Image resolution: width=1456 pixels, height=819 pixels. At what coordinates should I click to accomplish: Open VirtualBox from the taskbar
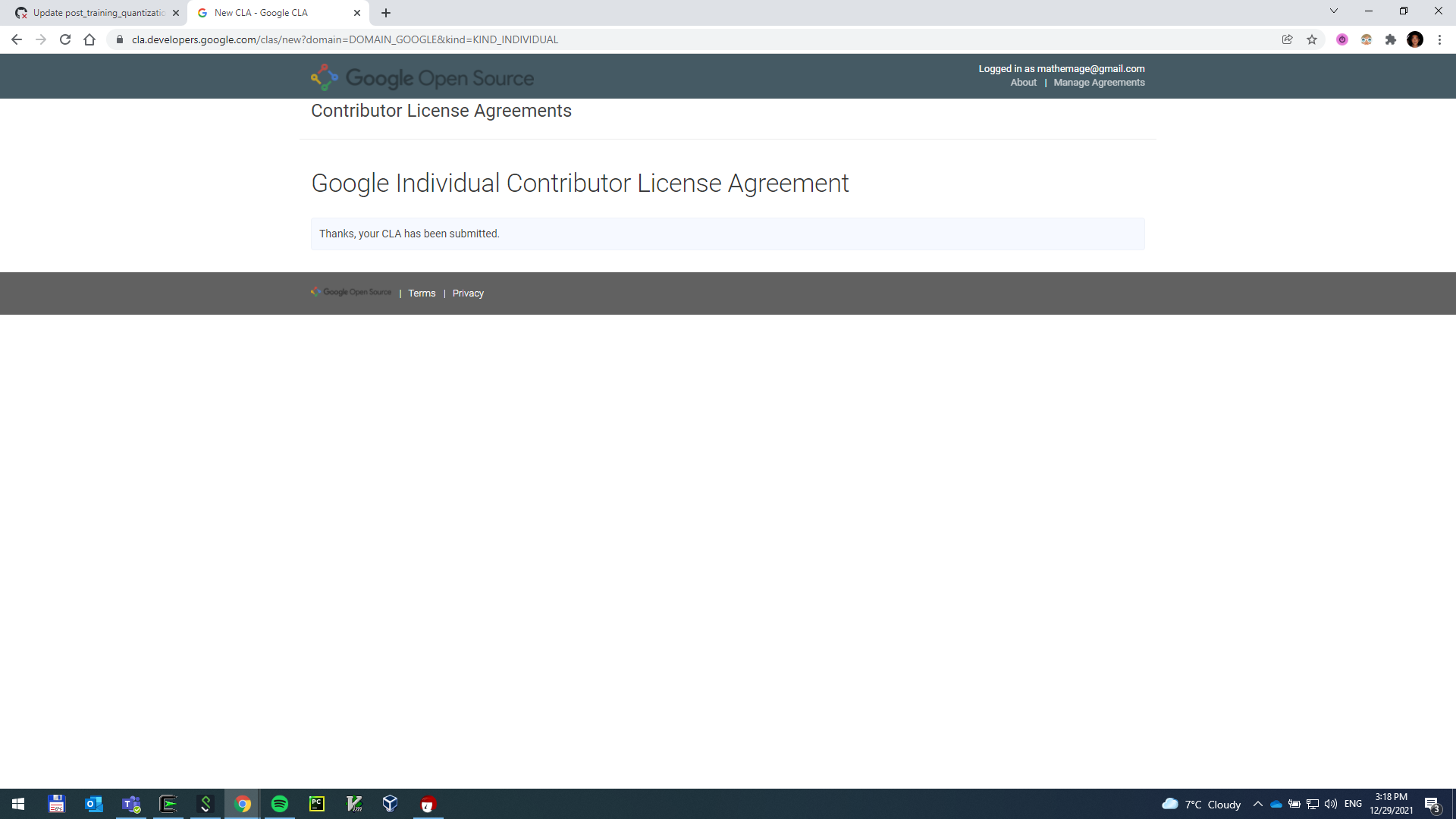click(x=391, y=804)
